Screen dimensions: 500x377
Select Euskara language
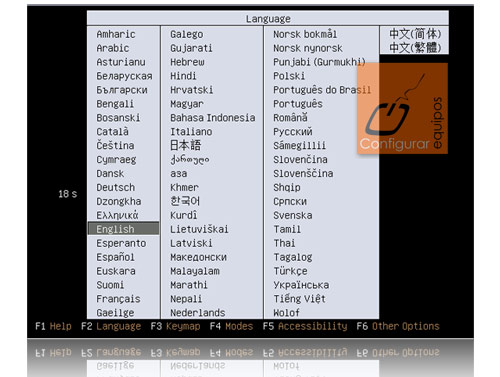pyautogui.click(x=116, y=271)
